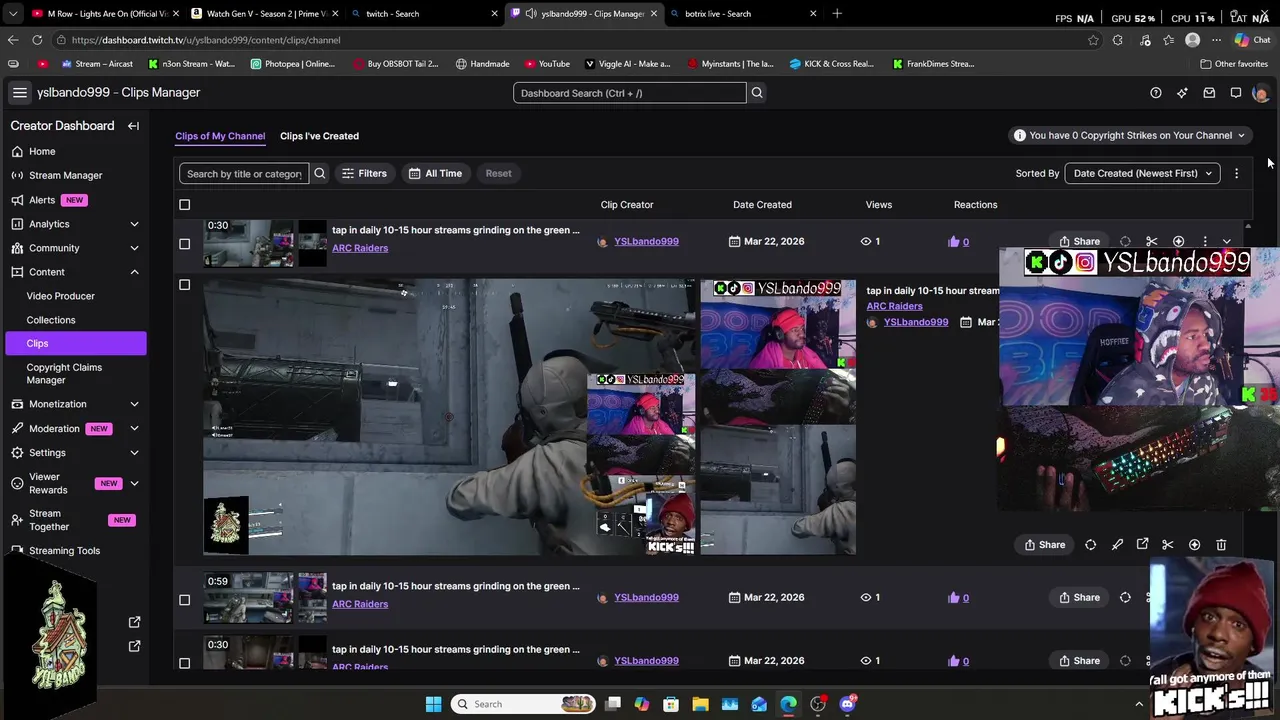Collapse the Content sidebar section
Viewport: 1280px width, 720px height.
coord(134,272)
